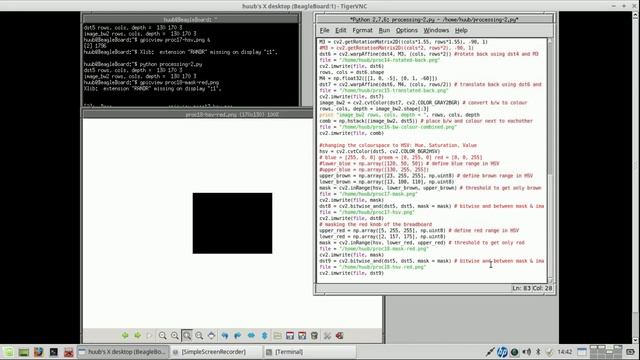
Task: Open the Options menu in IDLE
Action: pos(407,30)
